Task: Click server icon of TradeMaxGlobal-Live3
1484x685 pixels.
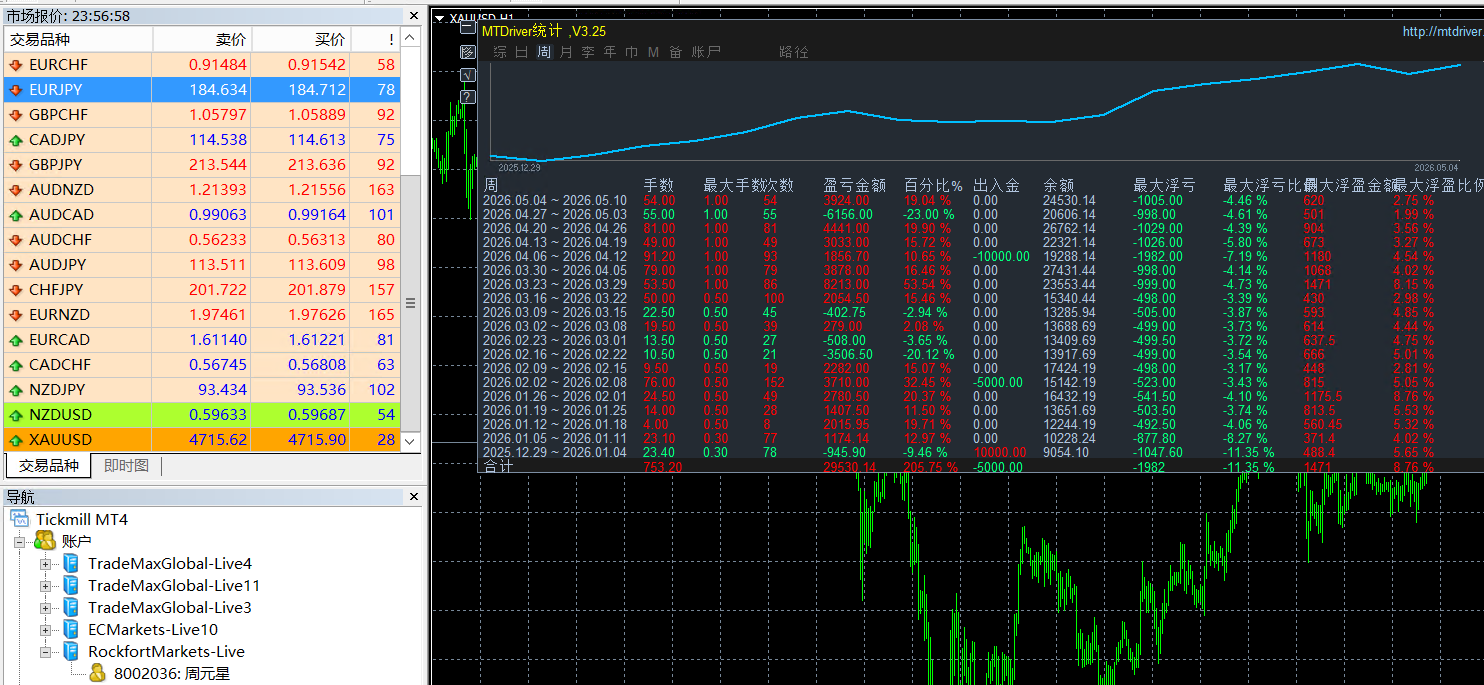Action: coord(71,607)
